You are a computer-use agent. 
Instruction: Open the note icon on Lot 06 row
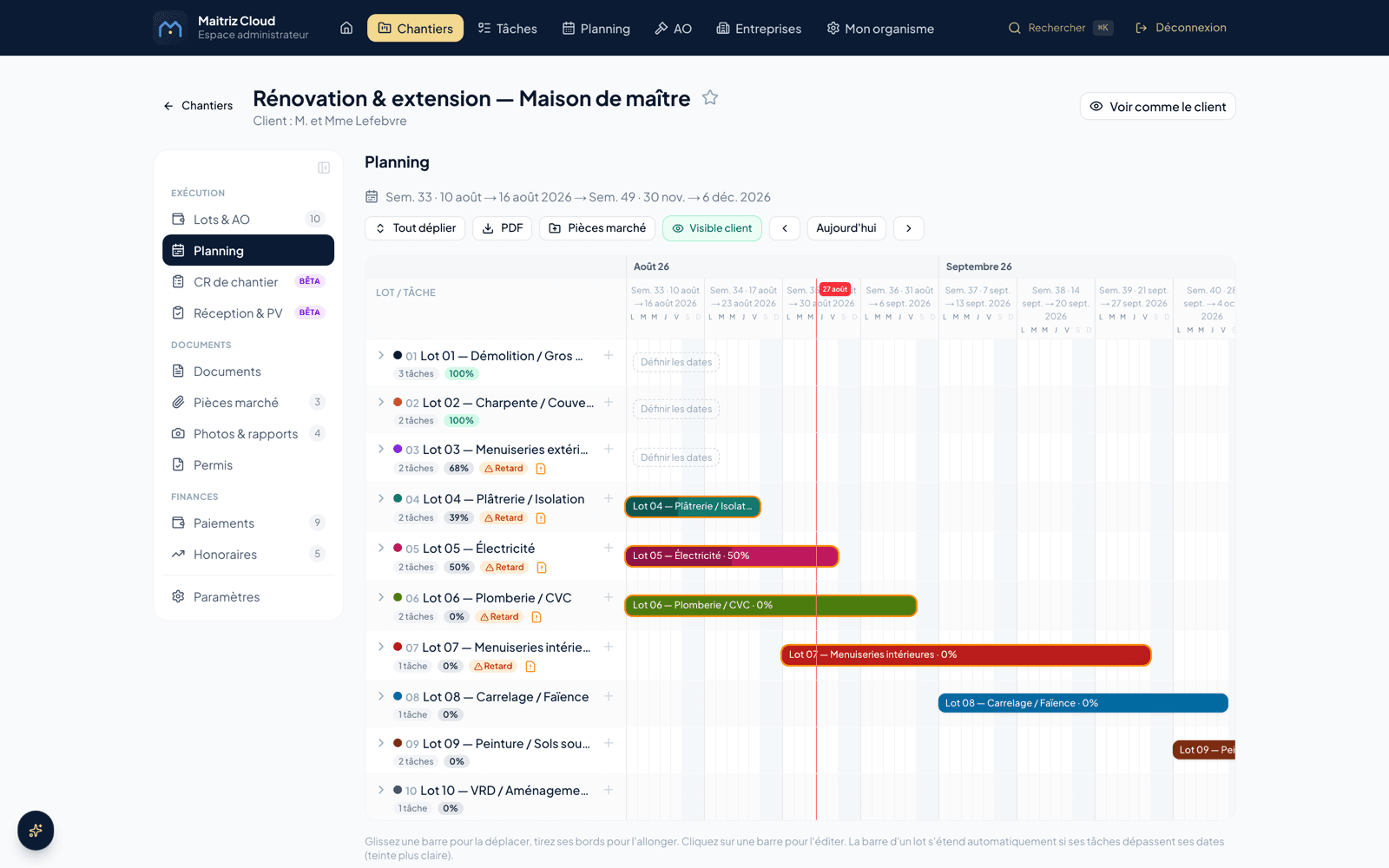pos(537,617)
